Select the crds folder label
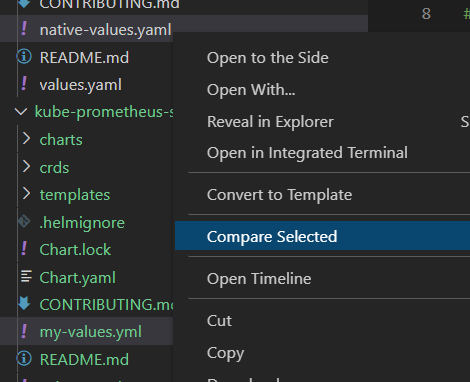Image resolution: width=470 pixels, height=382 pixels. click(x=54, y=168)
